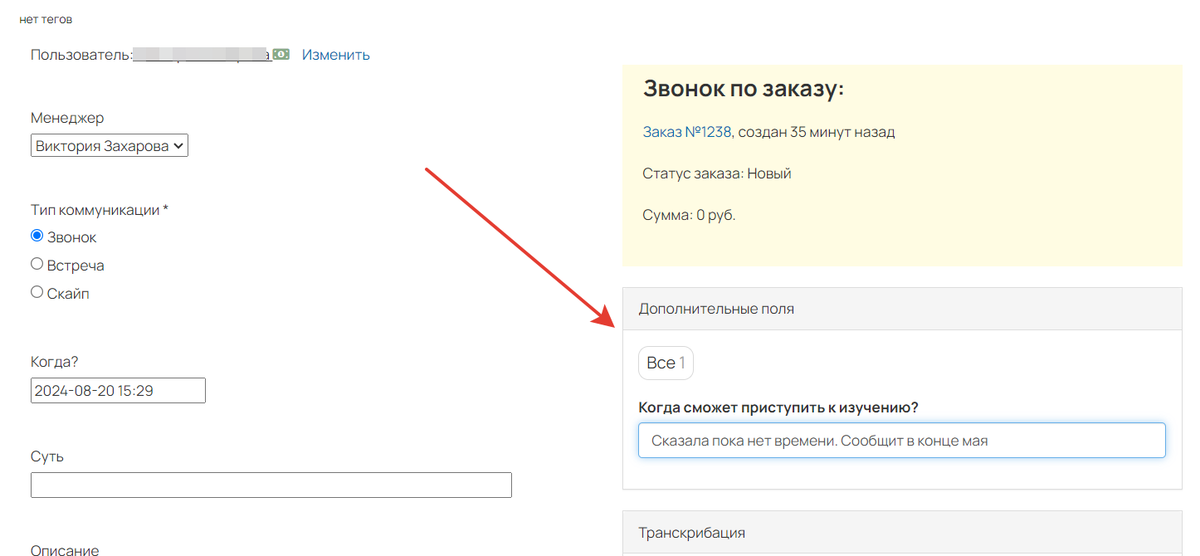
Task: Click the Тип коммуникации label
Action: pyautogui.click(x=100, y=210)
